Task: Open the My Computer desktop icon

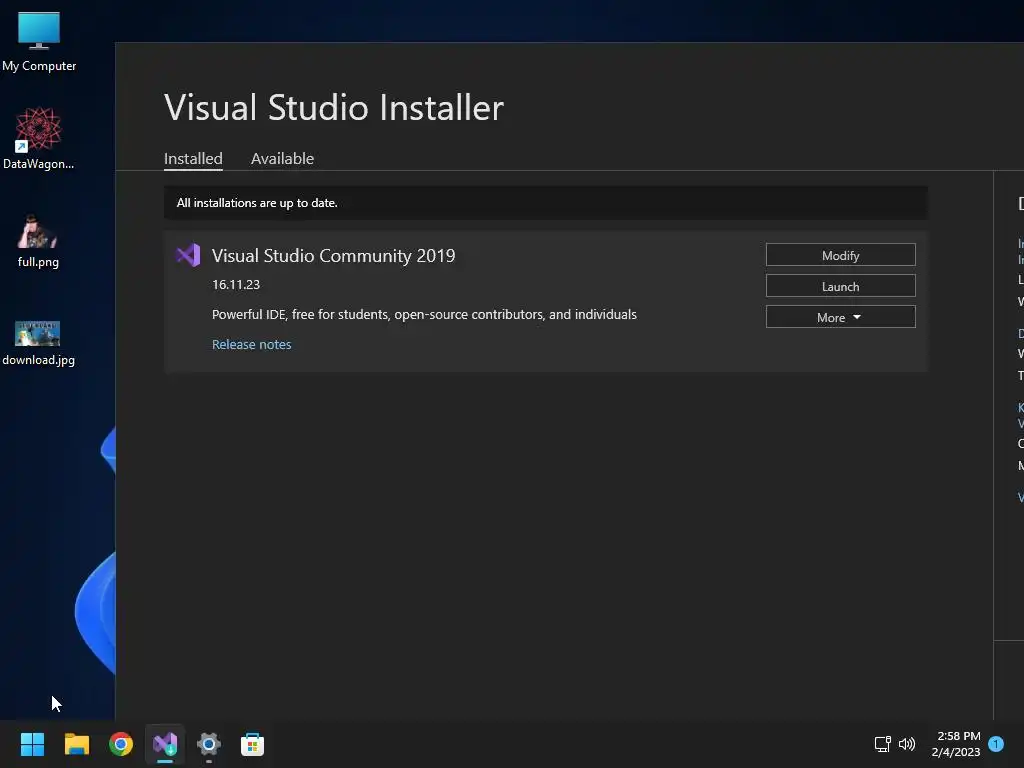Action: pos(39,42)
